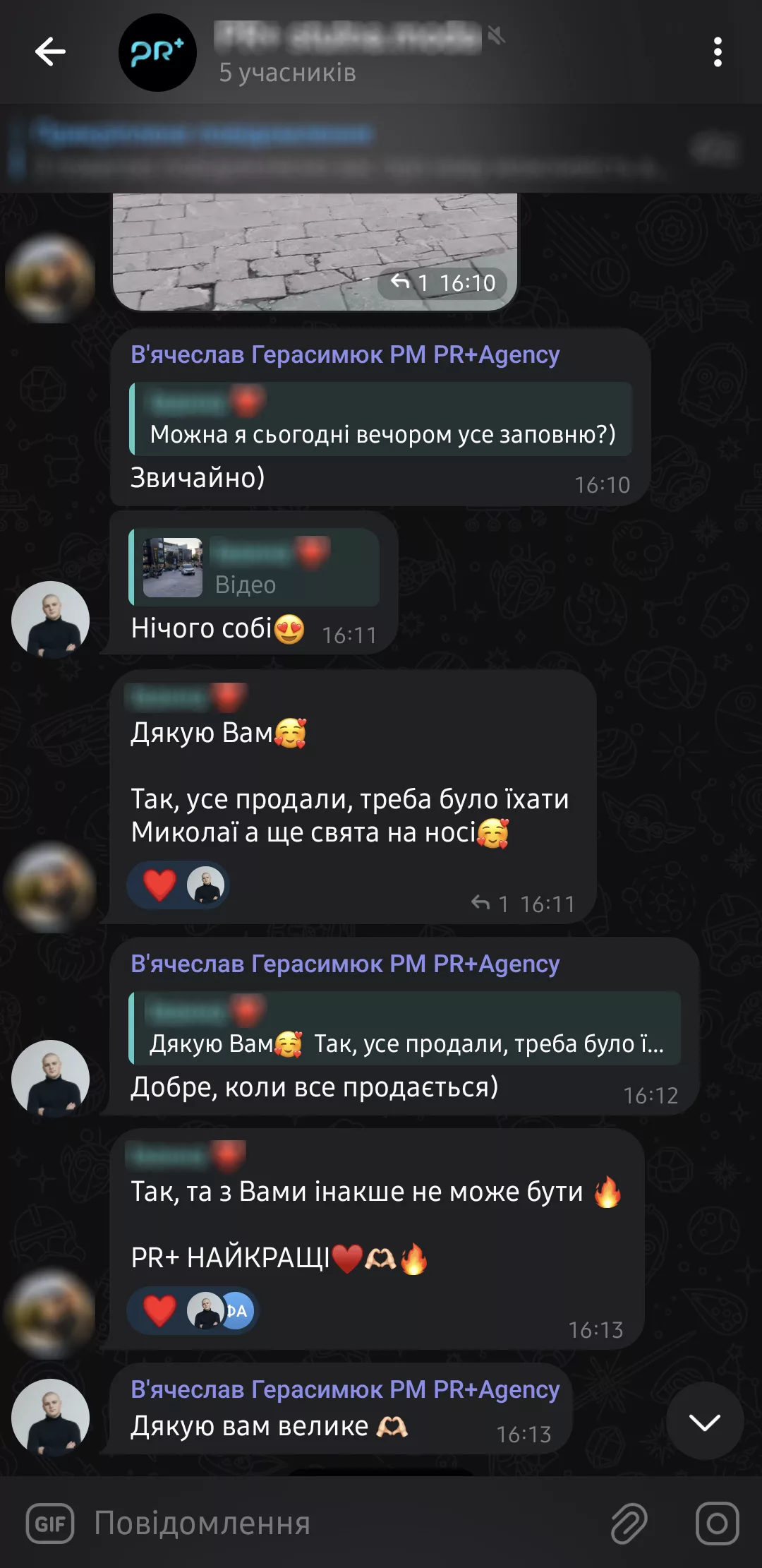Tap the back arrow in header
Image resolution: width=762 pixels, height=1568 pixels.
(50, 52)
